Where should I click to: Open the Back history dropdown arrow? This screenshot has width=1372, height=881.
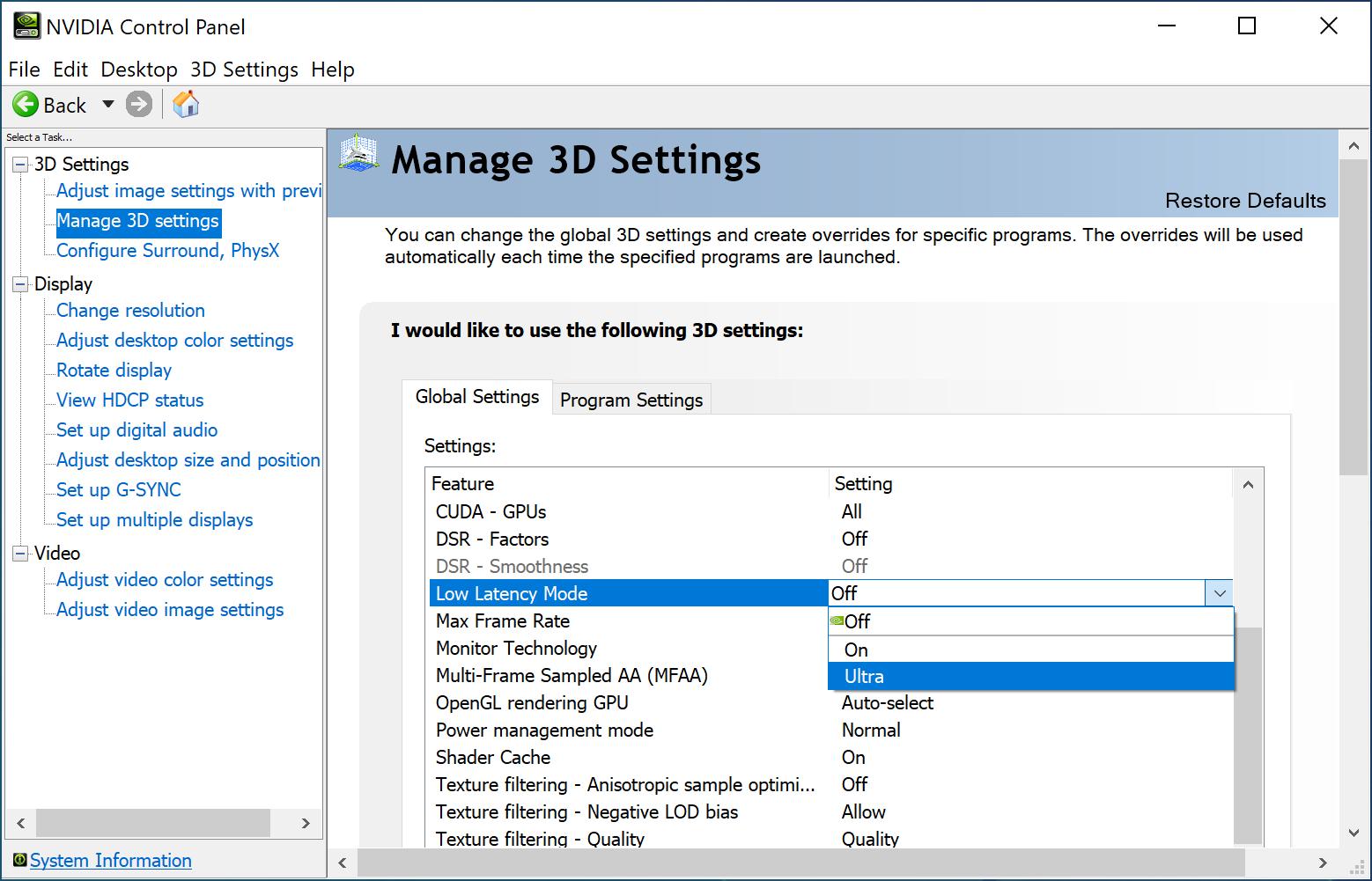(108, 104)
